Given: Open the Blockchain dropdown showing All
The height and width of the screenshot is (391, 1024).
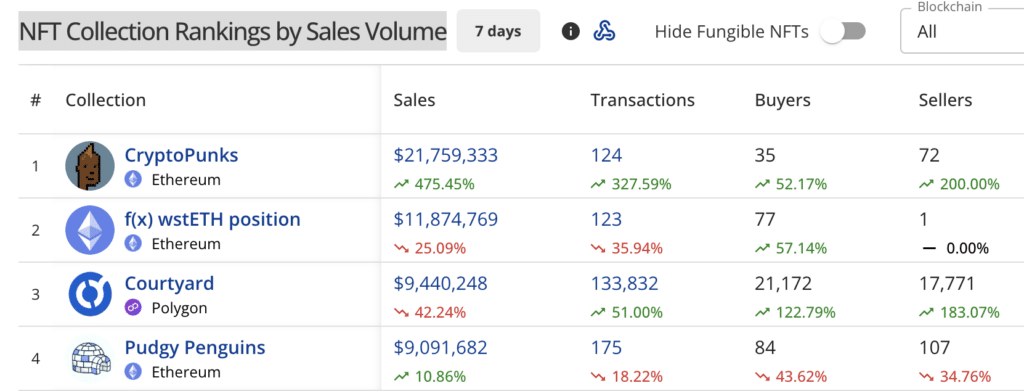Looking at the screenshot, I should [962, 31].
